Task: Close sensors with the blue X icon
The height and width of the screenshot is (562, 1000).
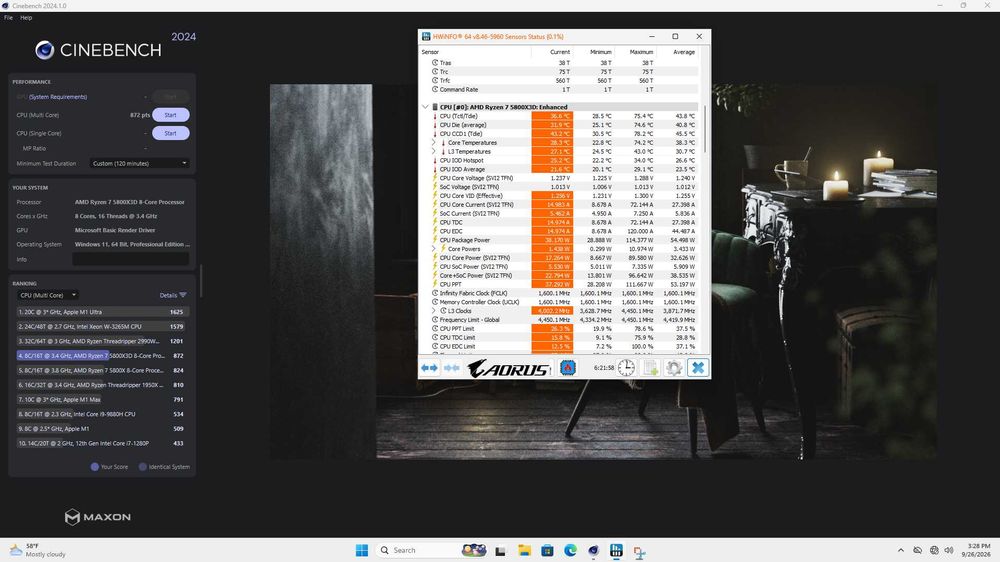Action: 698,368
